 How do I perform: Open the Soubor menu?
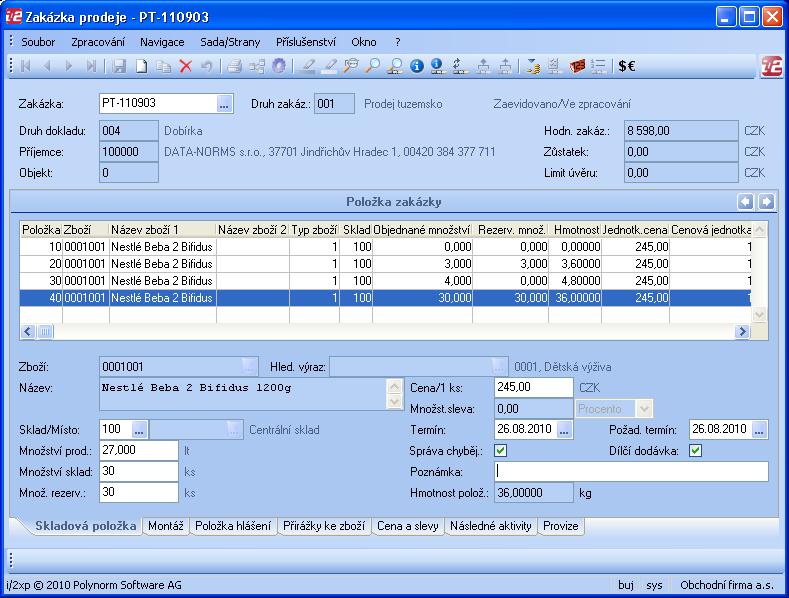(38, 42)
